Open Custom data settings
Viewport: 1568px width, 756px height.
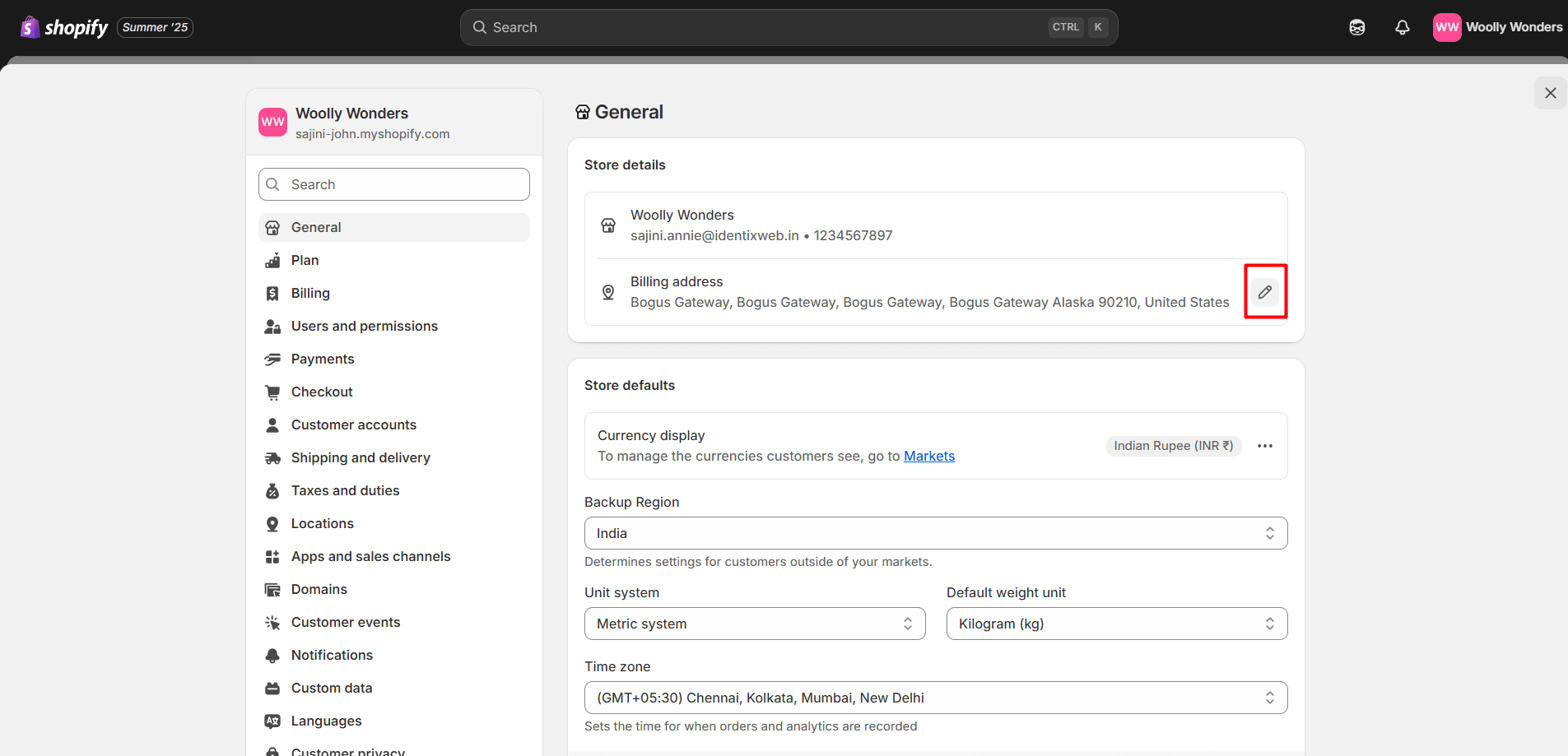point(394,688)
